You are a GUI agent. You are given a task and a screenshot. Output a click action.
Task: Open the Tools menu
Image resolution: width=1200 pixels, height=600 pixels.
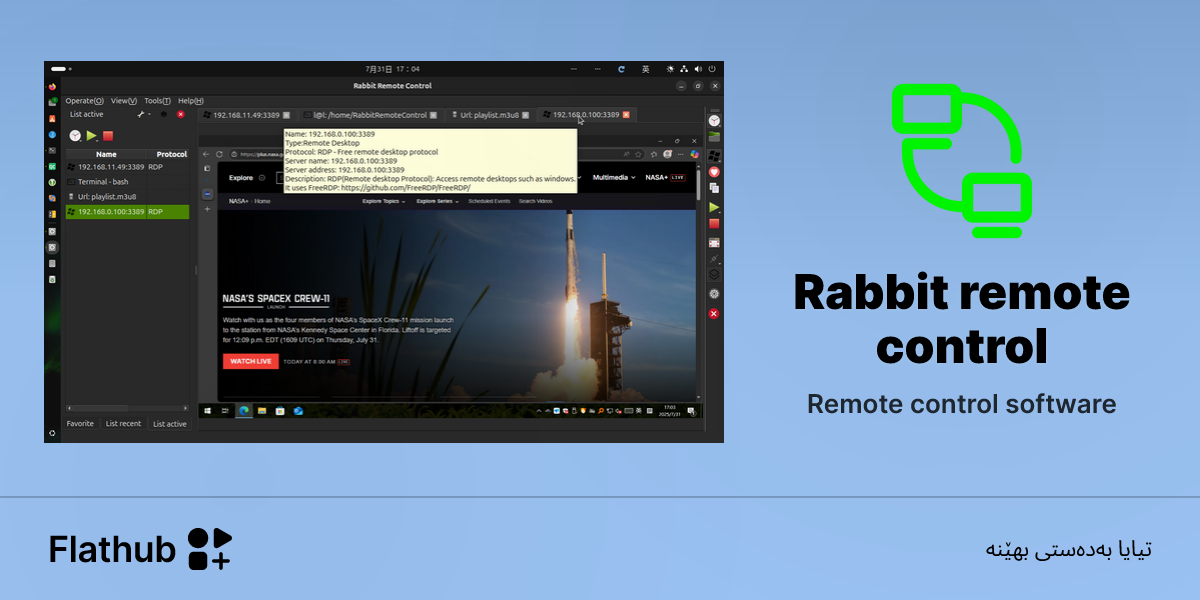(x=157, y=101)
